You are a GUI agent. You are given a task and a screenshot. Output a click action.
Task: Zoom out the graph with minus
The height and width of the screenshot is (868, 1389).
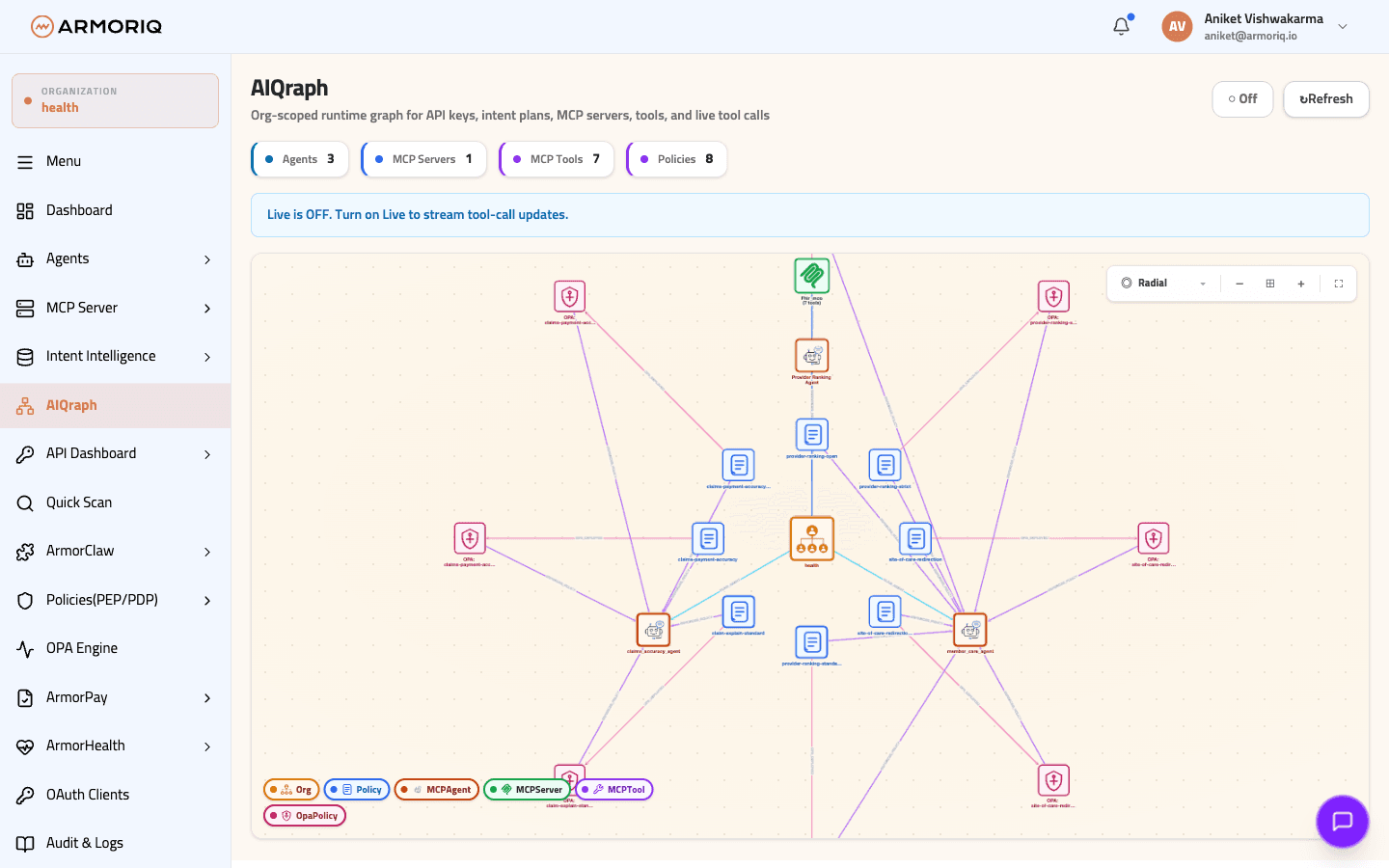tap(1239, 284)
